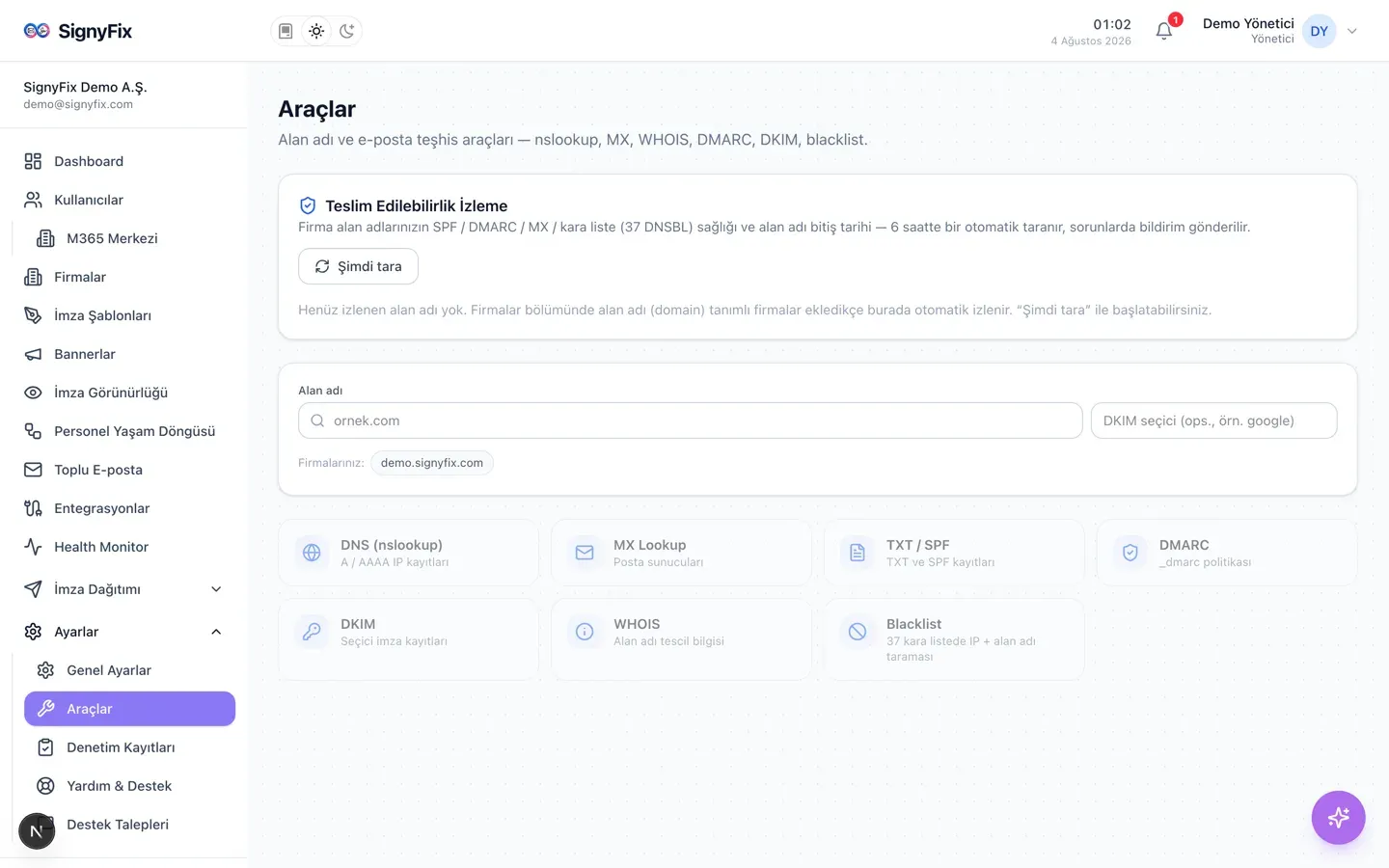Click the DY user avatar
The width and height of the screenshot is (1389, 868).
(1319, 31)
